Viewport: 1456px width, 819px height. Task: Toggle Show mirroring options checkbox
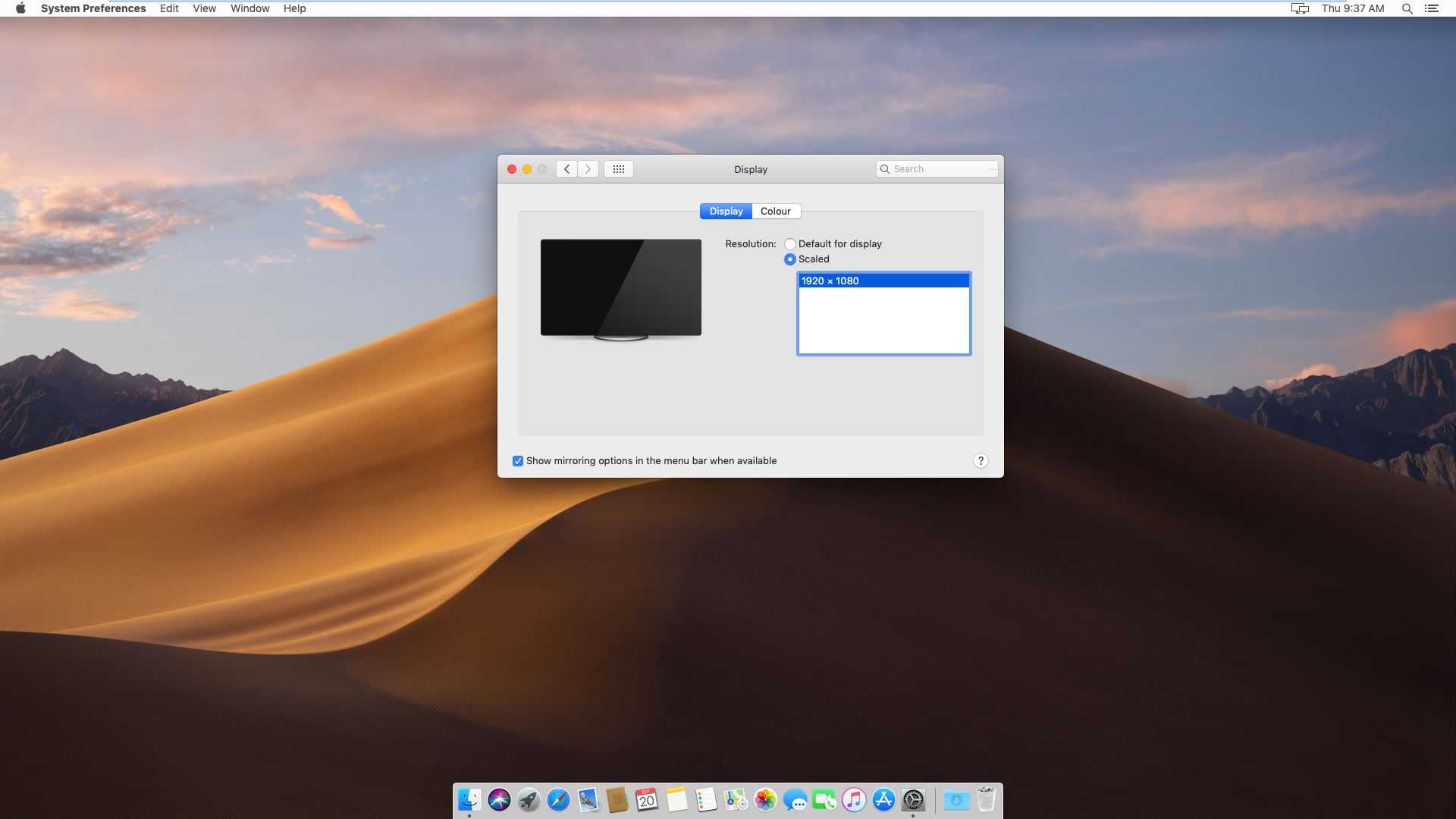coord(517,460)
